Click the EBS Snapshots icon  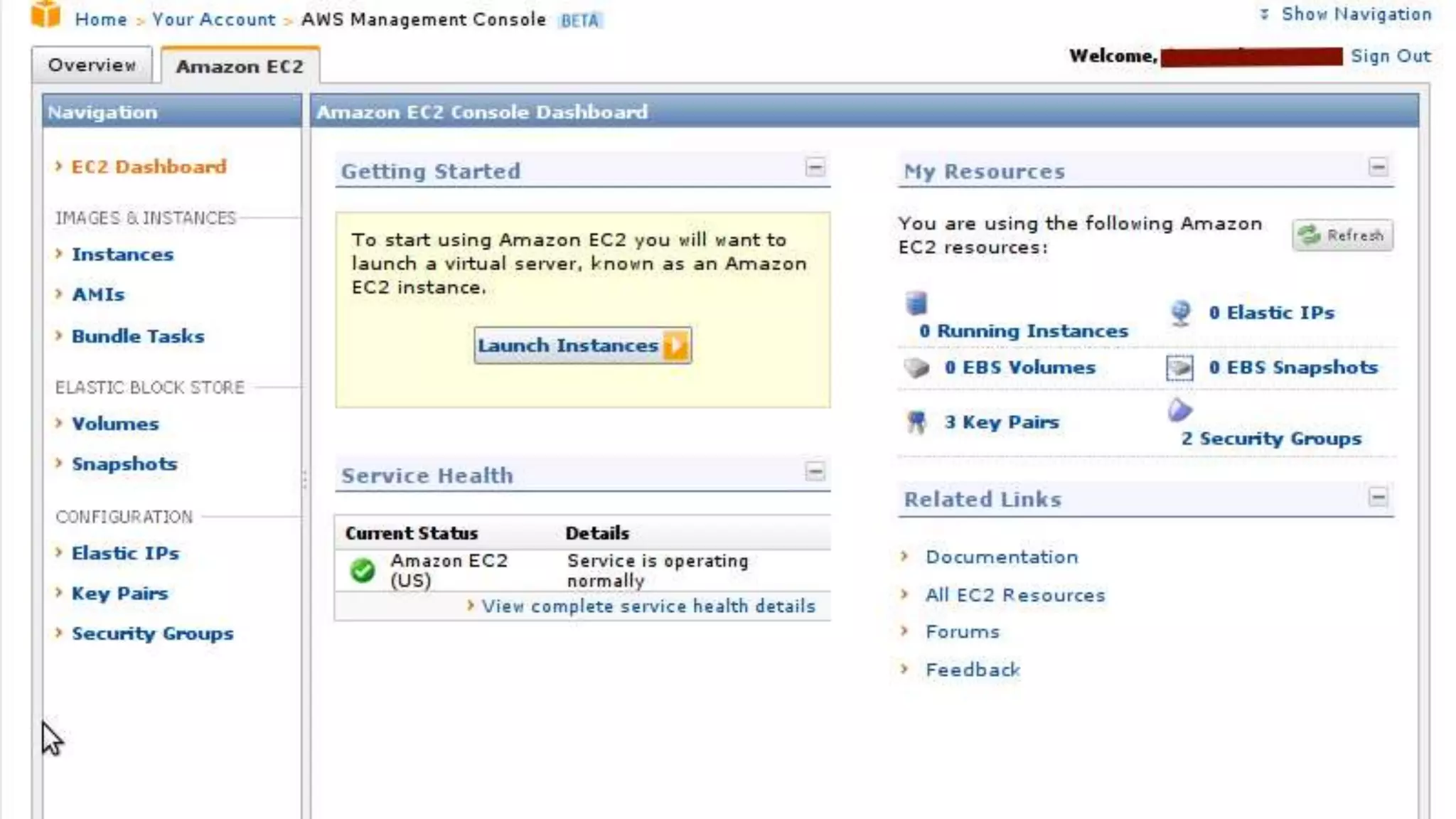pos(1179,368)
